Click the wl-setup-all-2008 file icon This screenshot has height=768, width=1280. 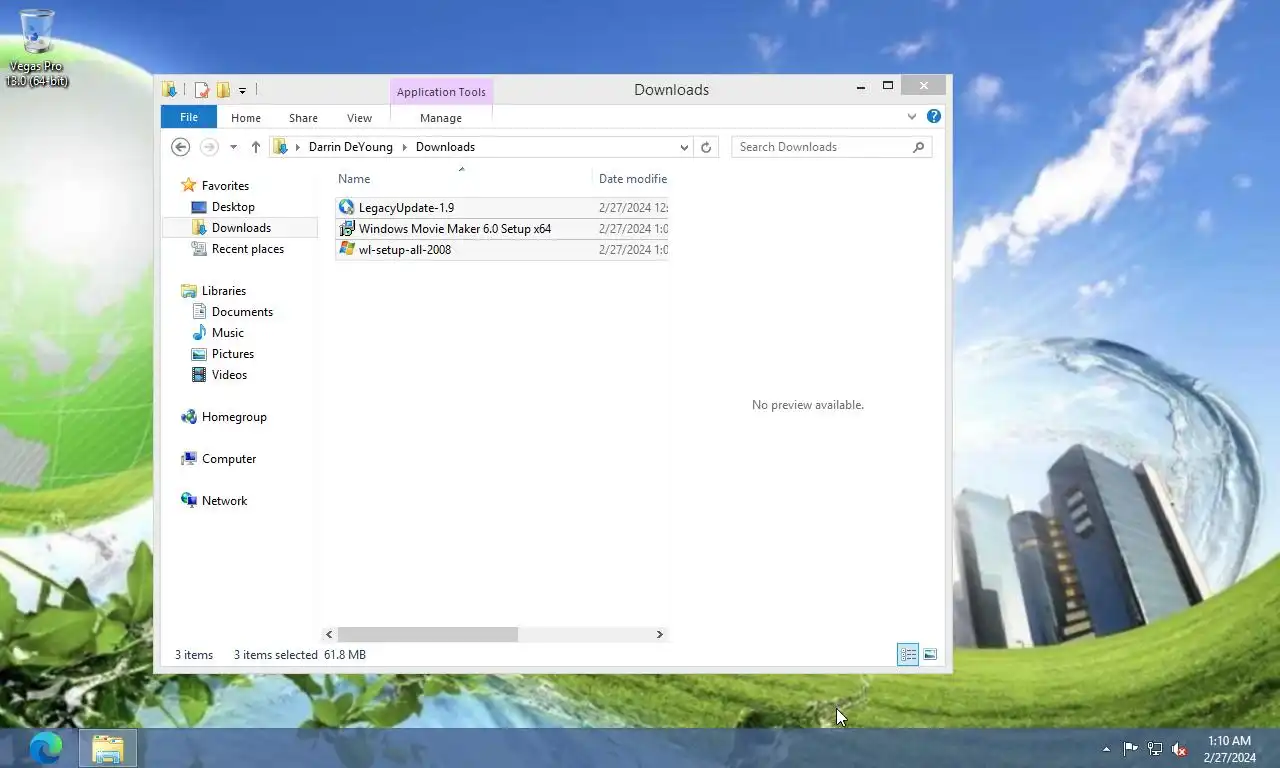[347, 249]
